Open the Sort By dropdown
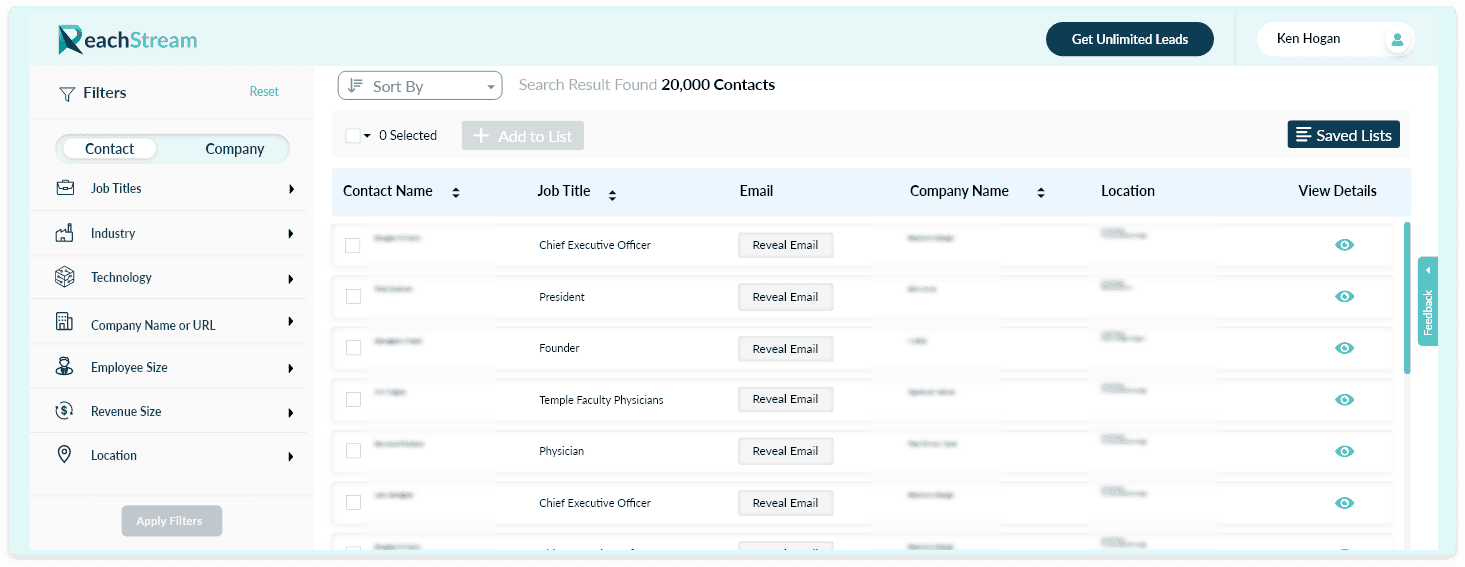 420,86
